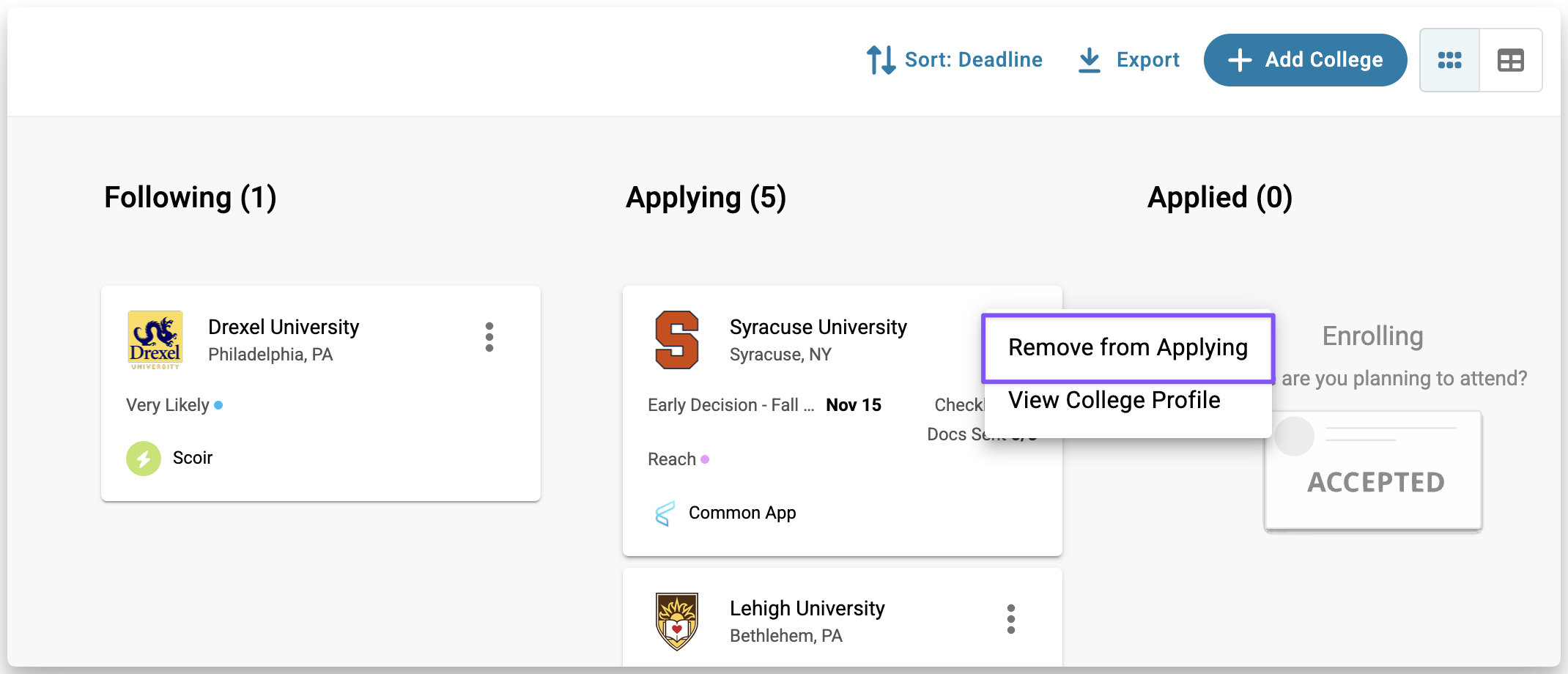
Task: Click the blue Very Likely indicator dot
Action: (x=218, y=405)
